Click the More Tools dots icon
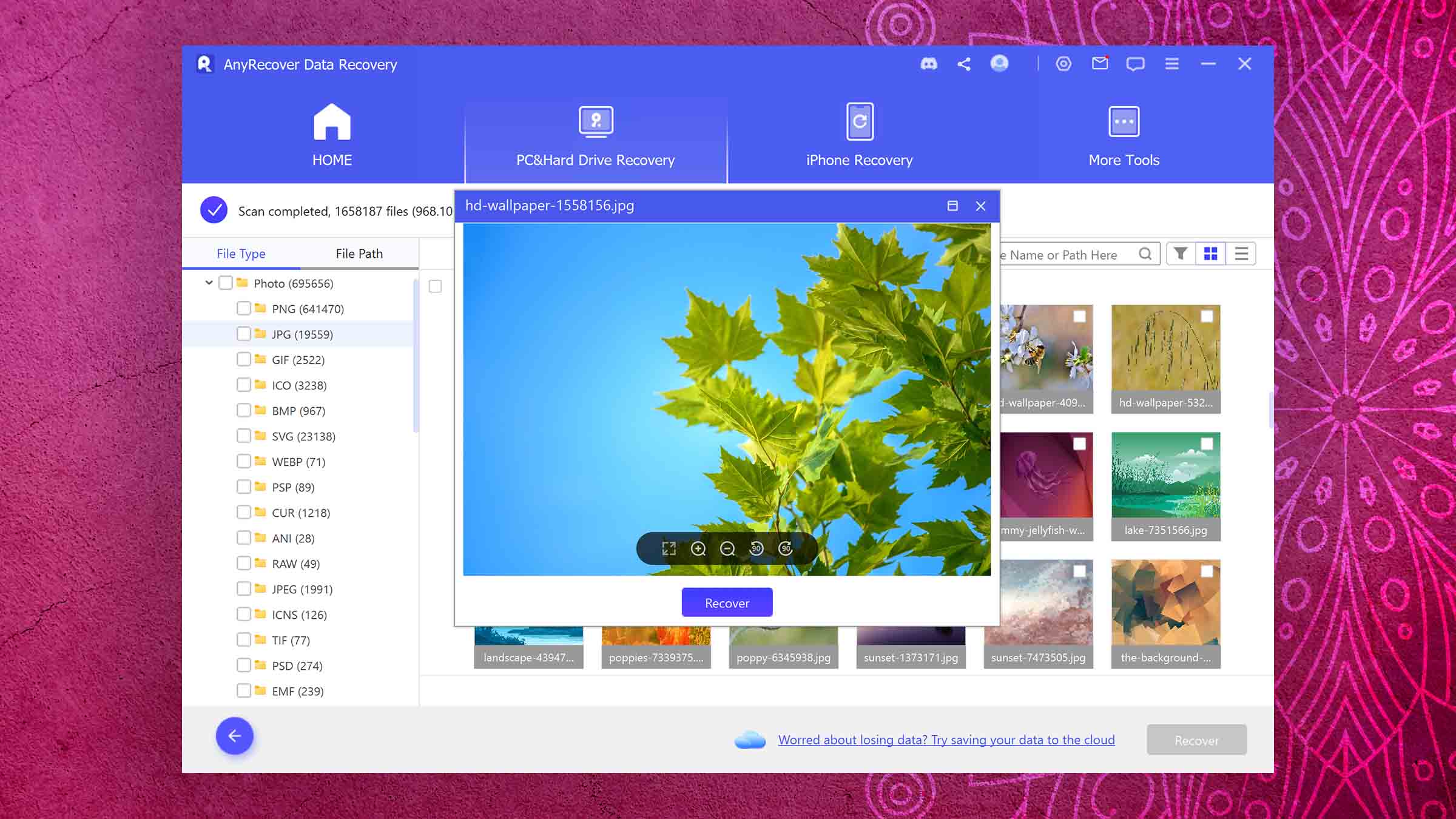The image size is (1456, 819). pyautogui.click(x=1124, y=121)
